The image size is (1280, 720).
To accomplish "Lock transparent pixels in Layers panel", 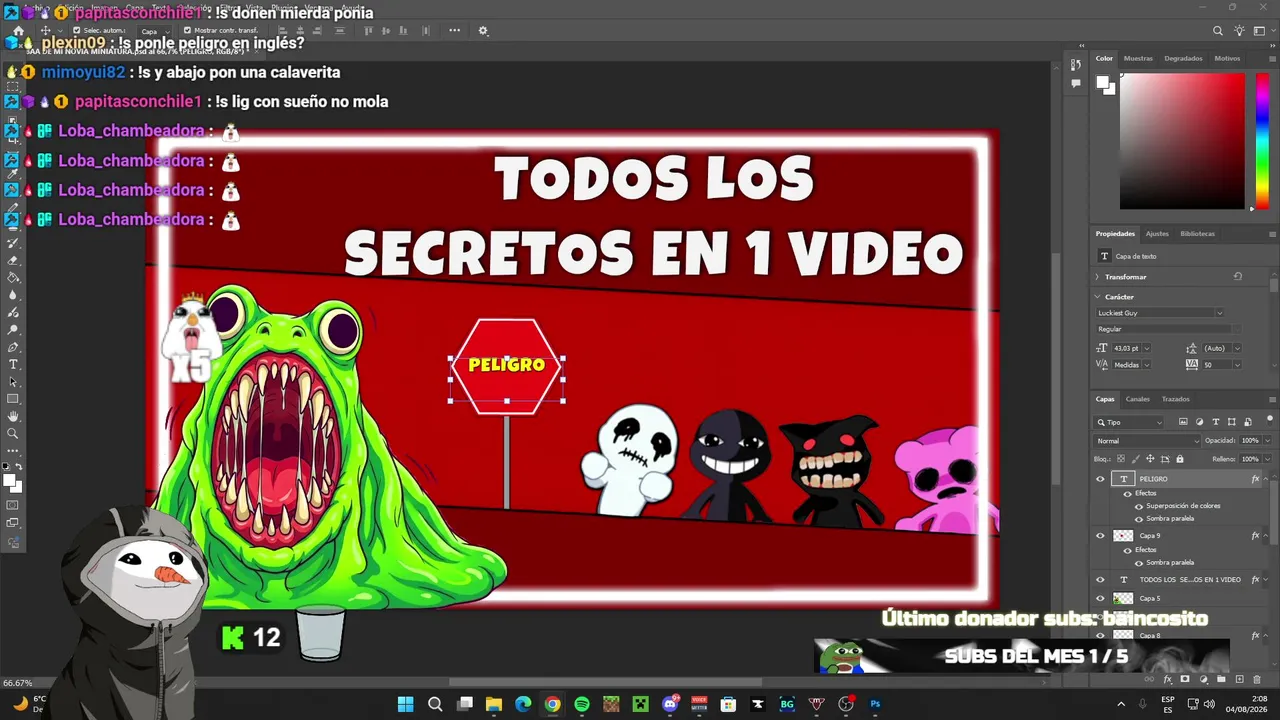I will pyautogui.click(x=1120, y=459).
